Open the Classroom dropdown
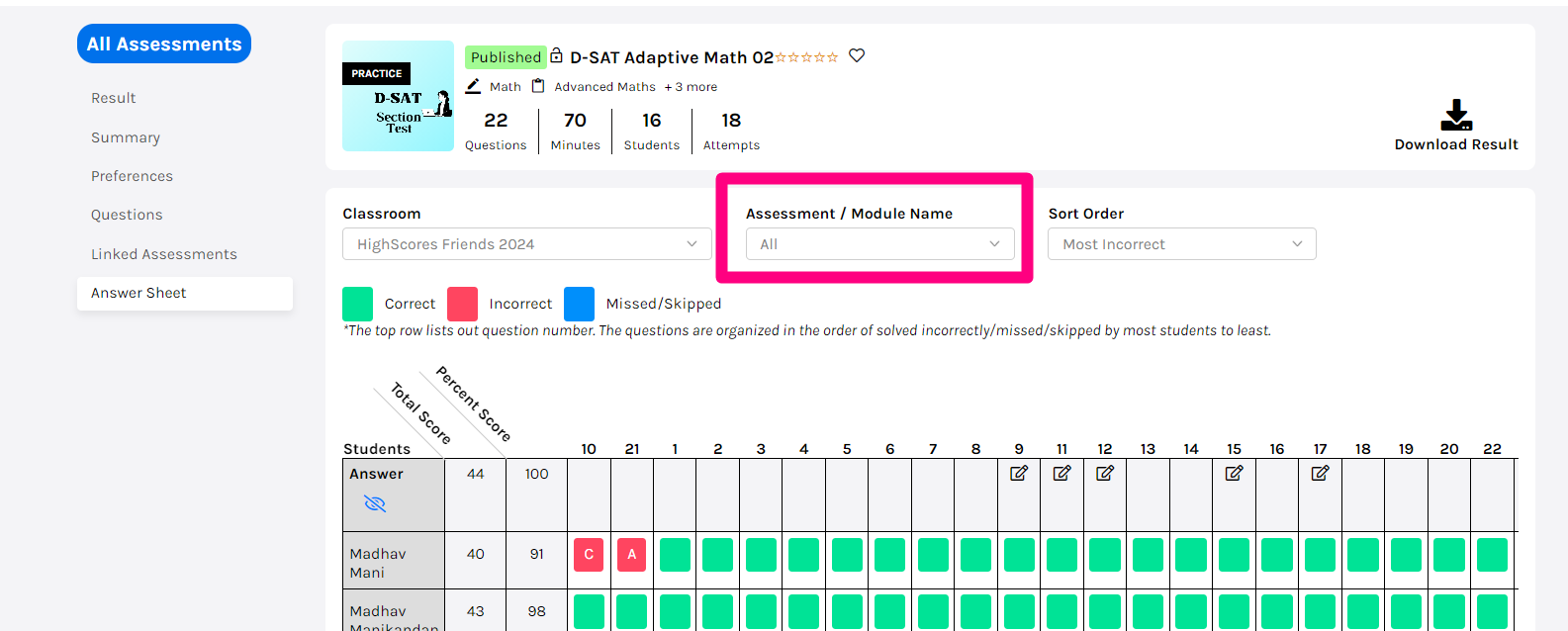Screen dimensions: 1568x631 (526, 244)
